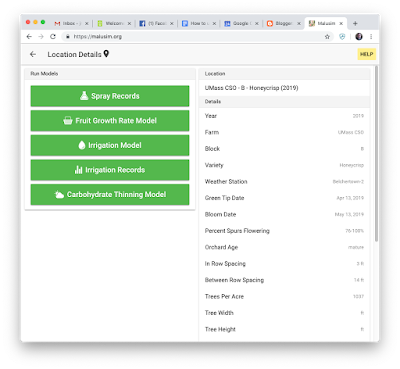The height and width of the screenshot is (369, 400).
Task: Click the Details section header
Action: click(284, 102)
